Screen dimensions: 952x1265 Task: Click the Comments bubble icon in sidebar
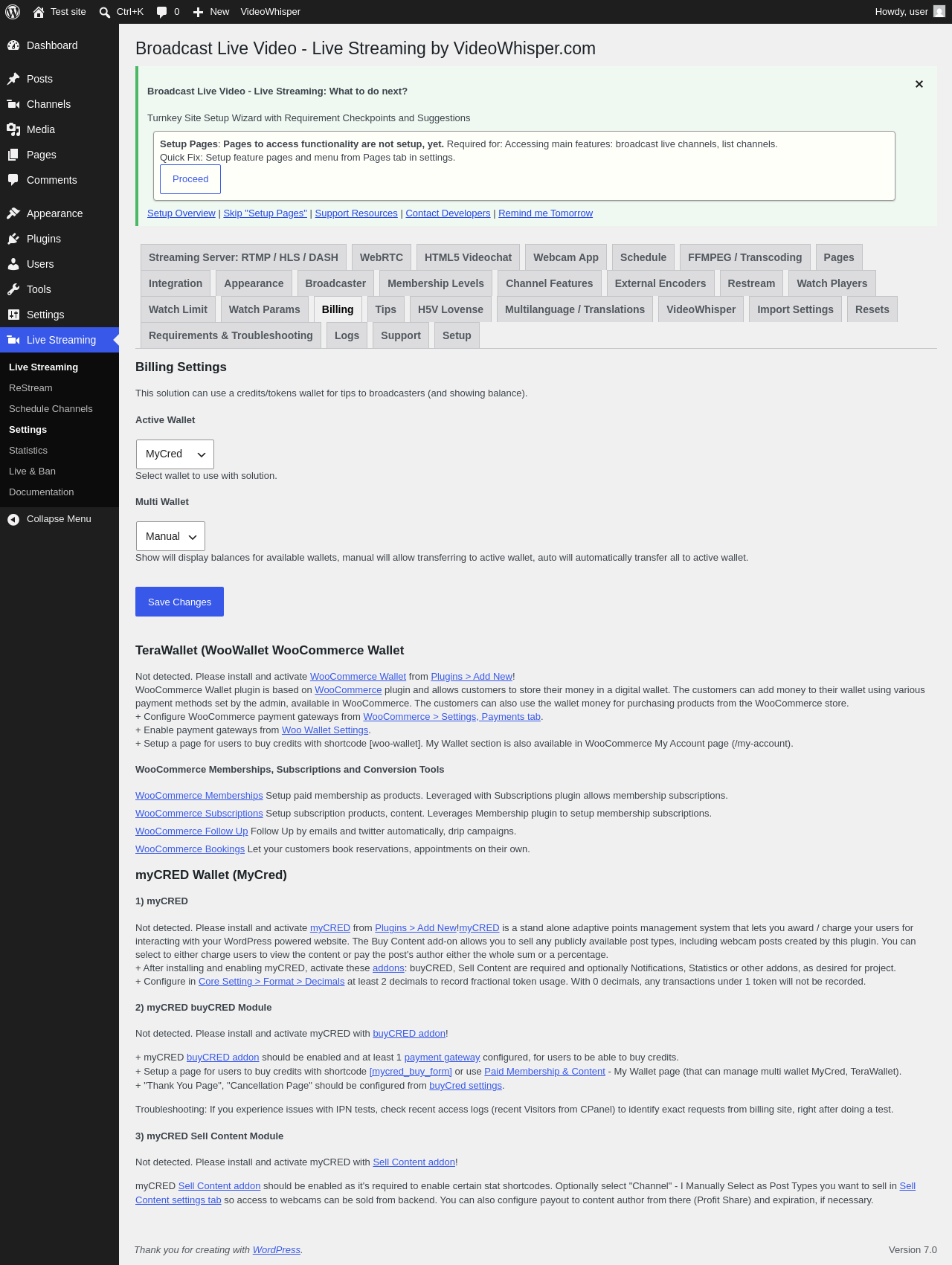click(13, 180)
